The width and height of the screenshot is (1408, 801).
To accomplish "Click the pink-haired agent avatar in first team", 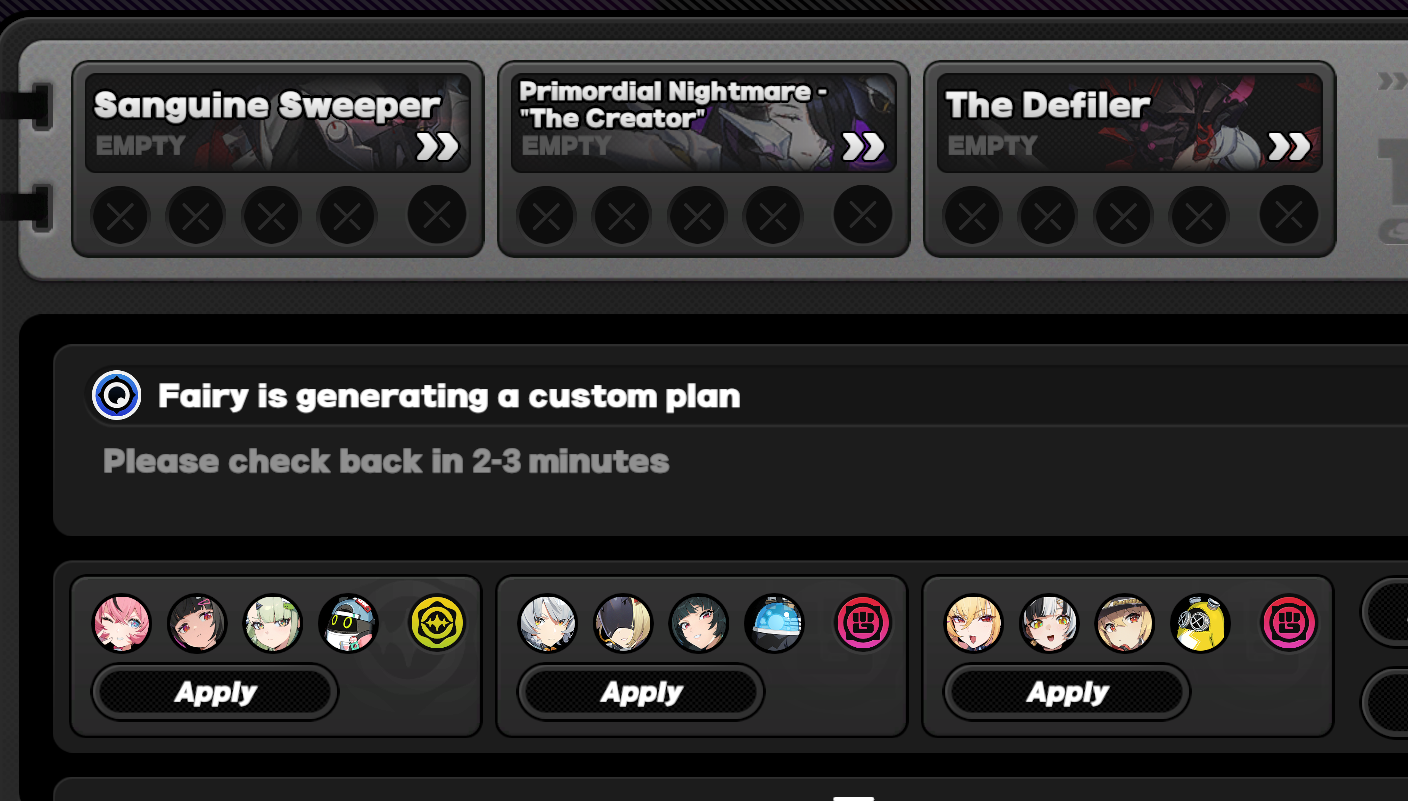I will 122,623.
